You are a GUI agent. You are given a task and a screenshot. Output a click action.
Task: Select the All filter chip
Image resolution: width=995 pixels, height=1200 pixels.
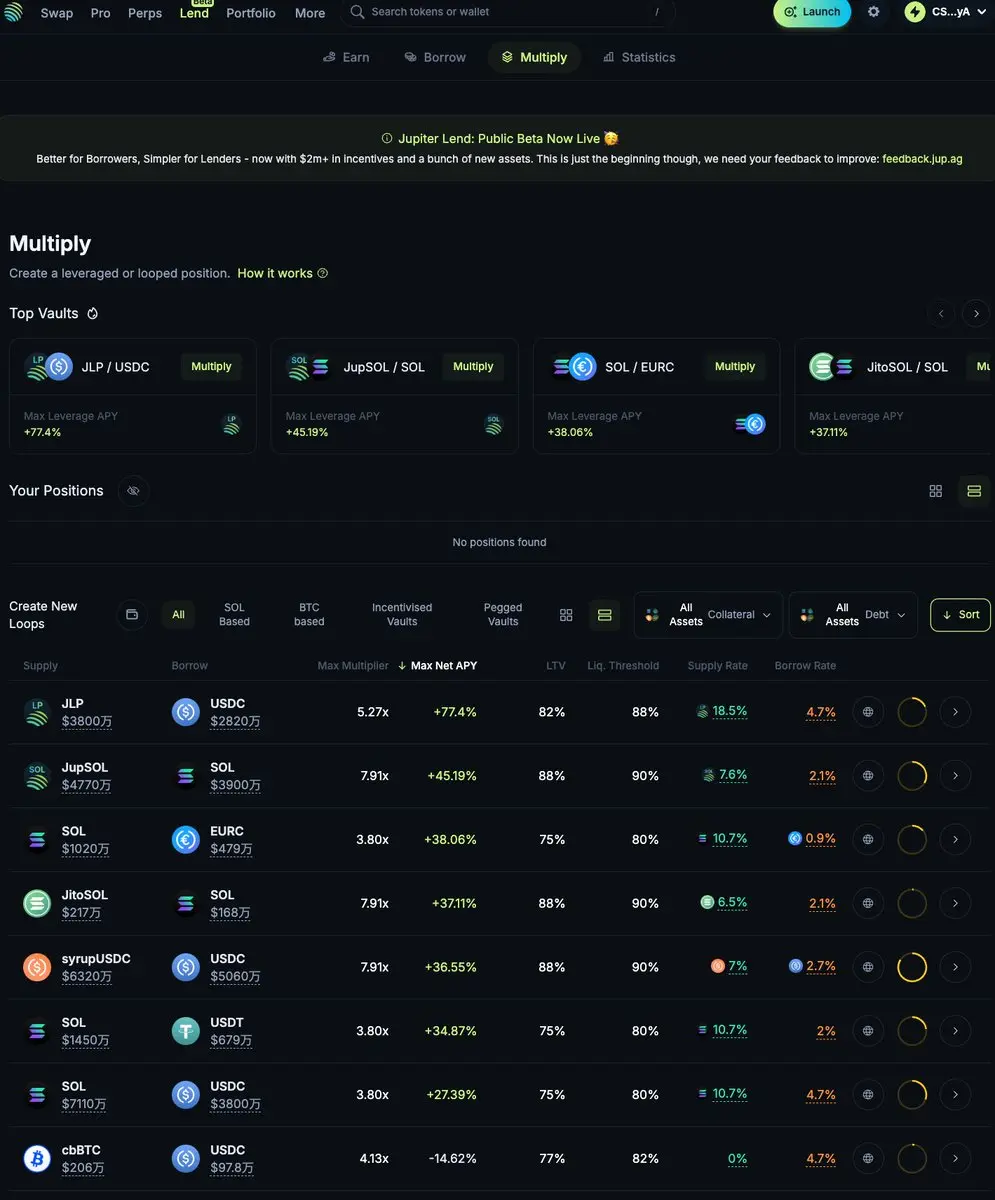178,615
